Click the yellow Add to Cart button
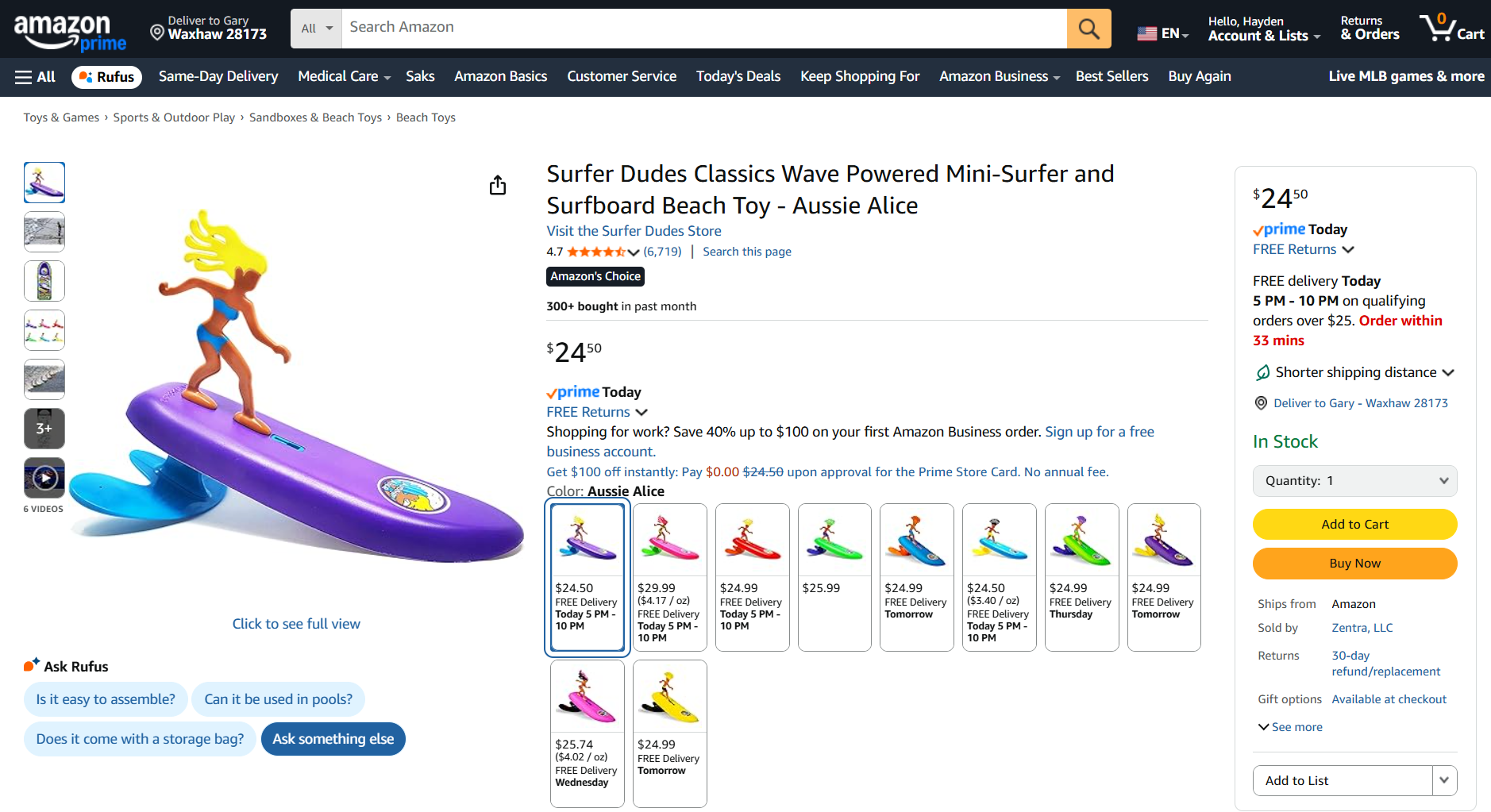Screen dimensions: 1491x812 click(1354, 525)
